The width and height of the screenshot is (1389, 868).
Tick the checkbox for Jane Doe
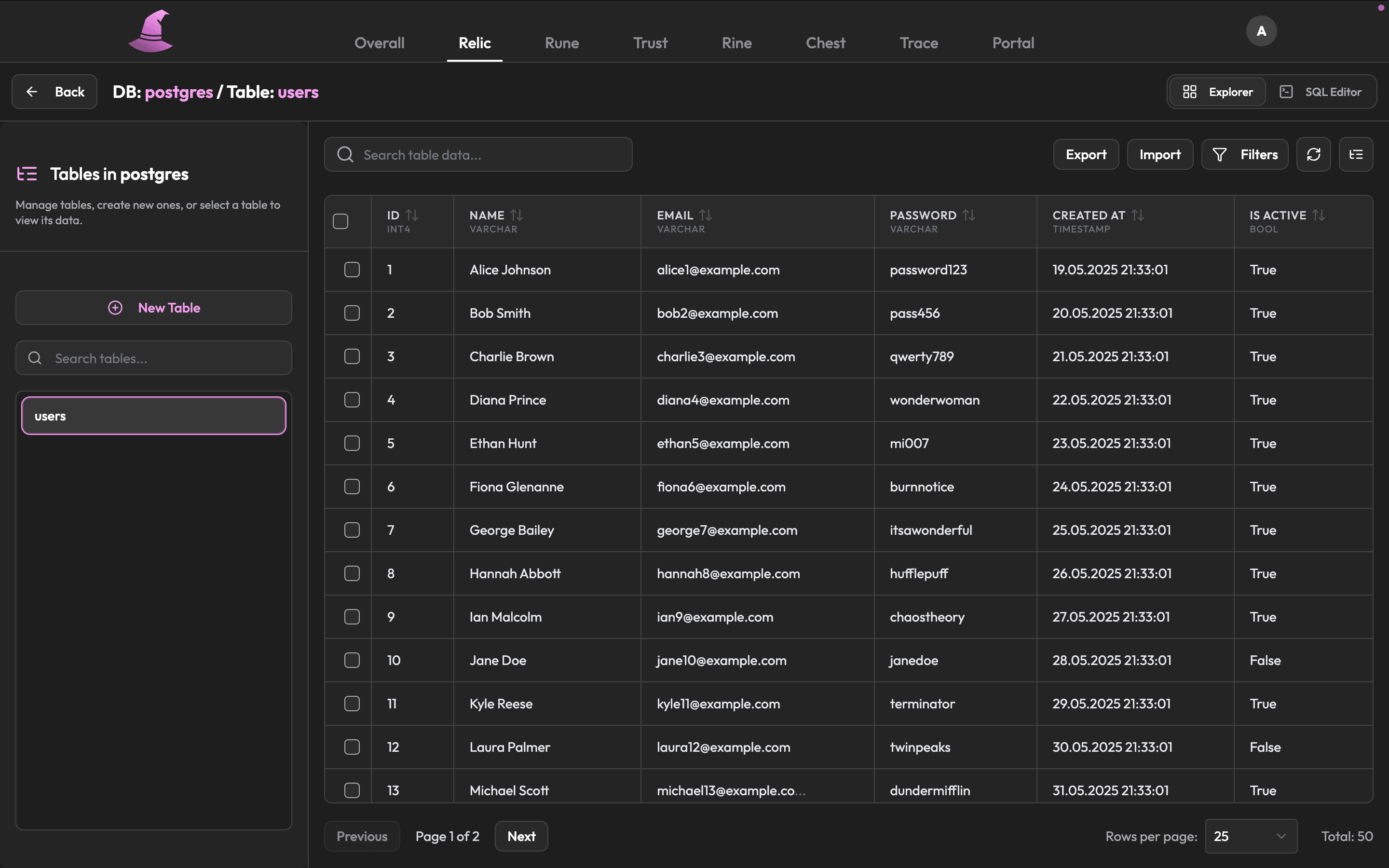click(352, 660)
